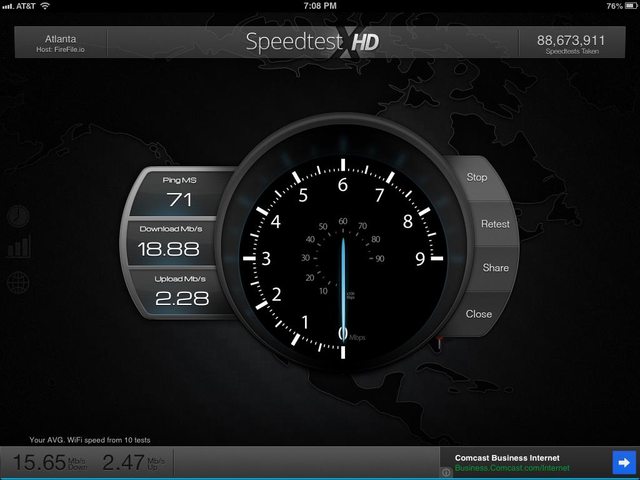
Task: Open the history clock icon in sidebar
Action: point(18,216)
